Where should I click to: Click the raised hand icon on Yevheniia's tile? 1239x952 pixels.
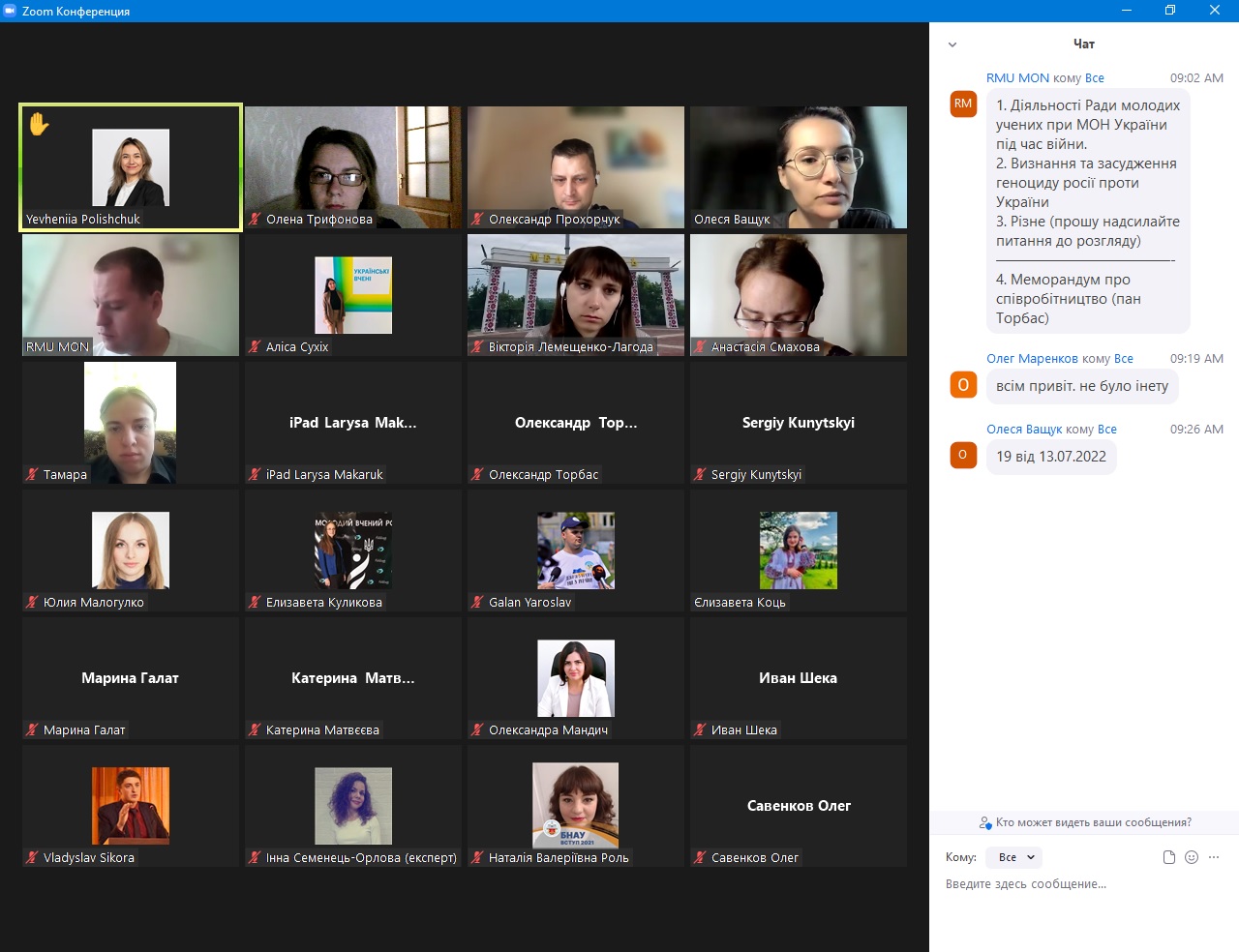pos(39,124)
